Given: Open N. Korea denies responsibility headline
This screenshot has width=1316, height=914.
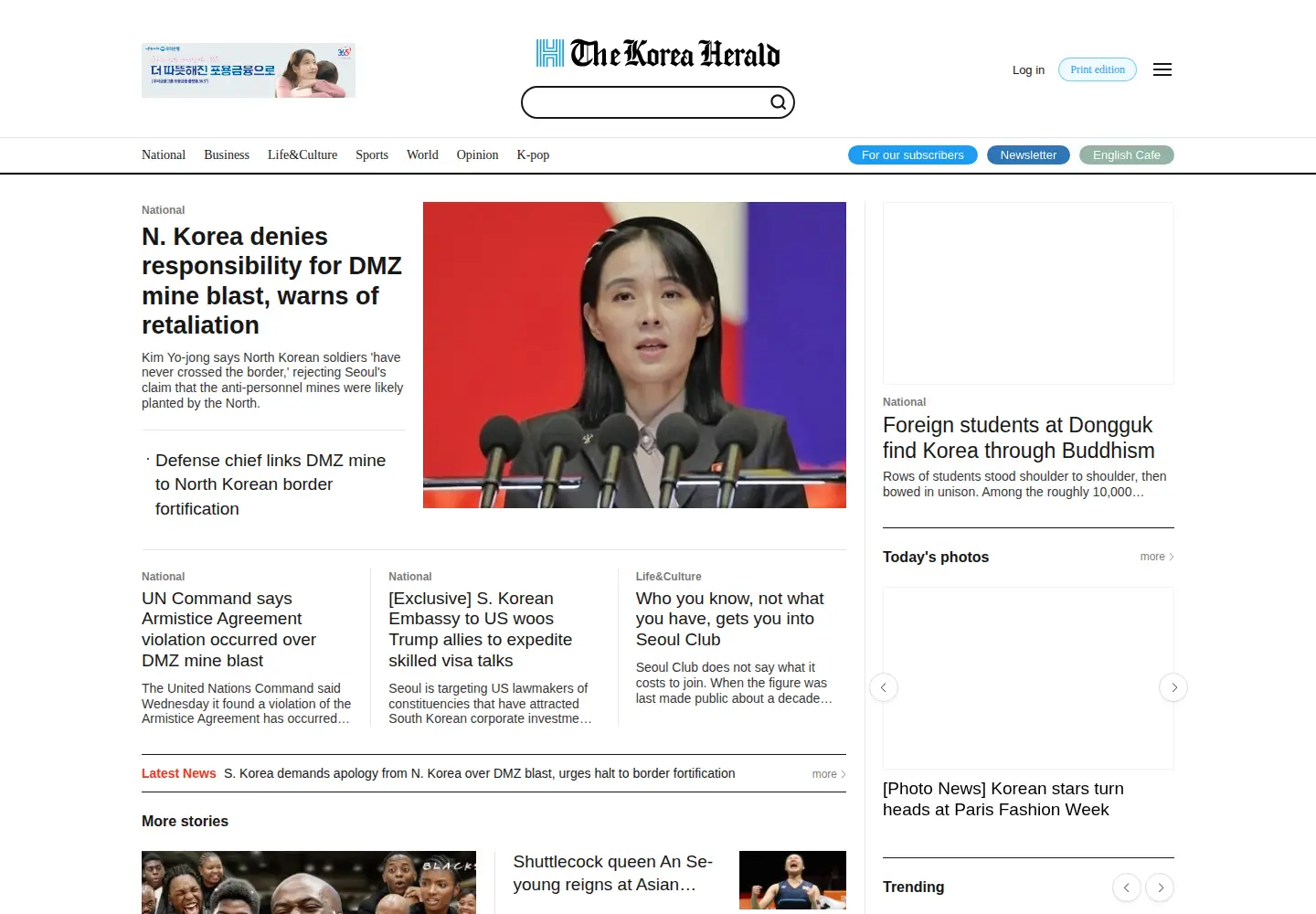Looking at the screenshot, I should pyautogui.click(x=272, y=281).
